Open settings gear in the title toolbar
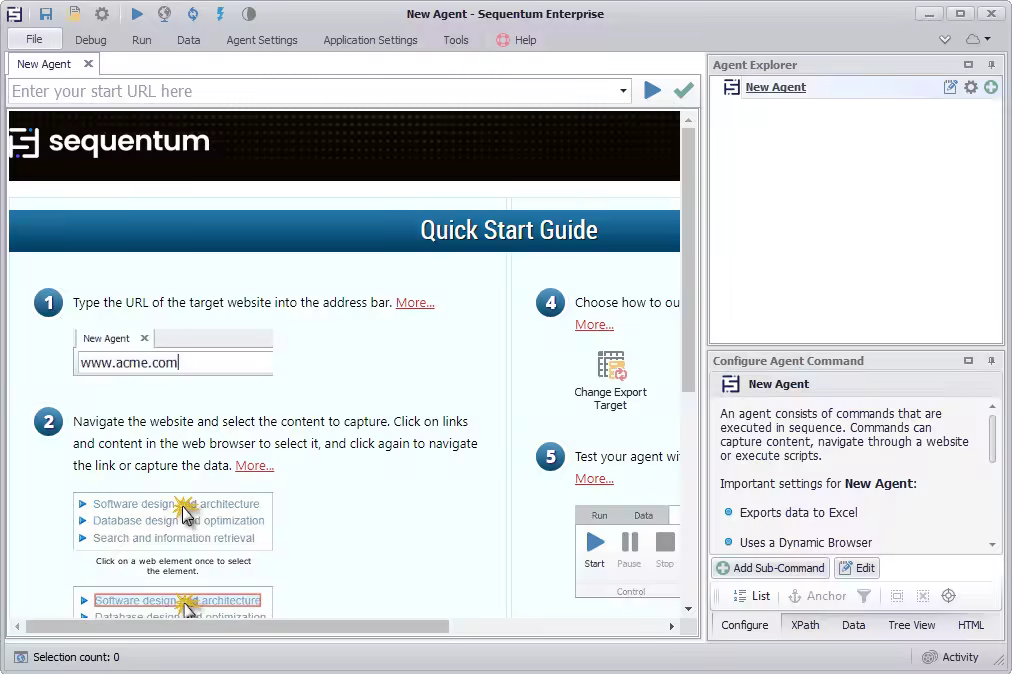The width and height of the screenshot is (1012, 674). point(102,14)
